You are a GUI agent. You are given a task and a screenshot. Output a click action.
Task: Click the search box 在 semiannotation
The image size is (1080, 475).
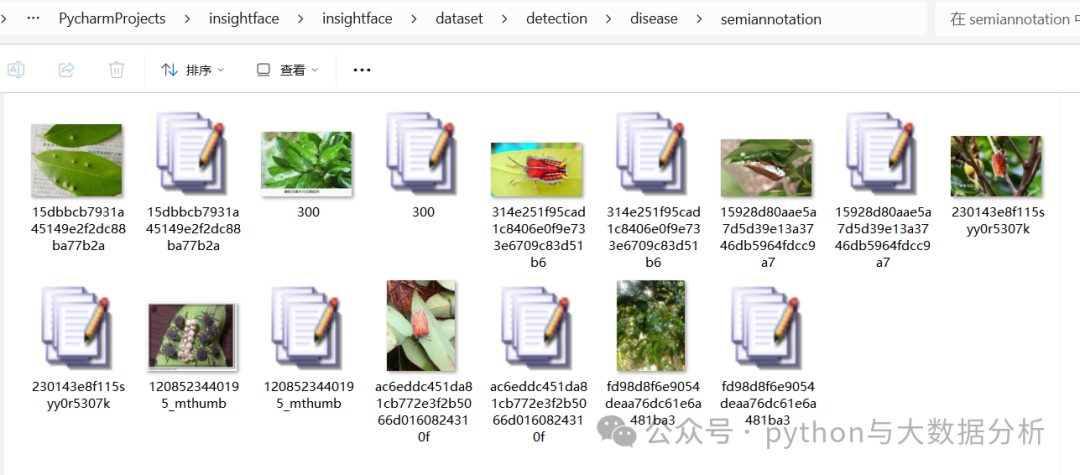[1007, 19]
